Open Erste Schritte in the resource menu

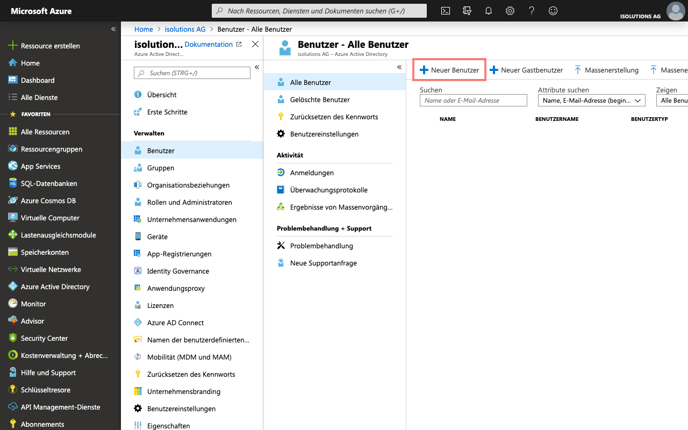(x=167, y=112)
